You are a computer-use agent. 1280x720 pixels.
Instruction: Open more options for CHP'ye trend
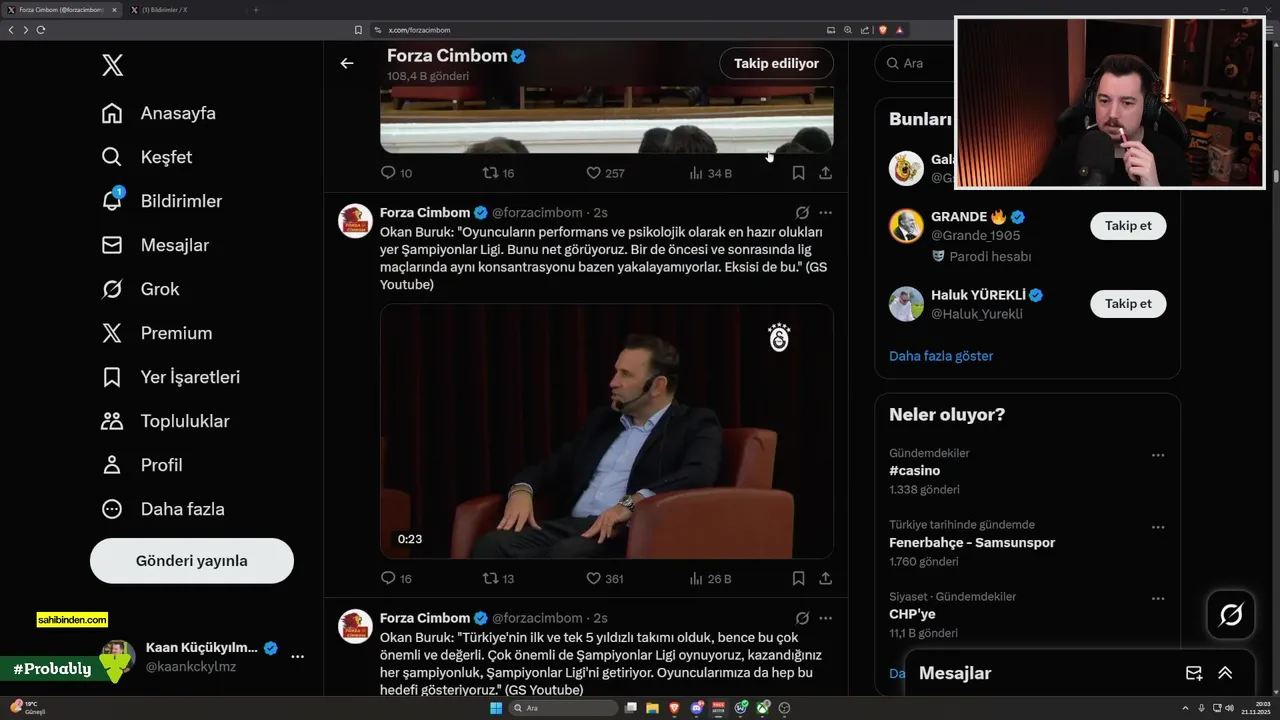coord(1158,599)
